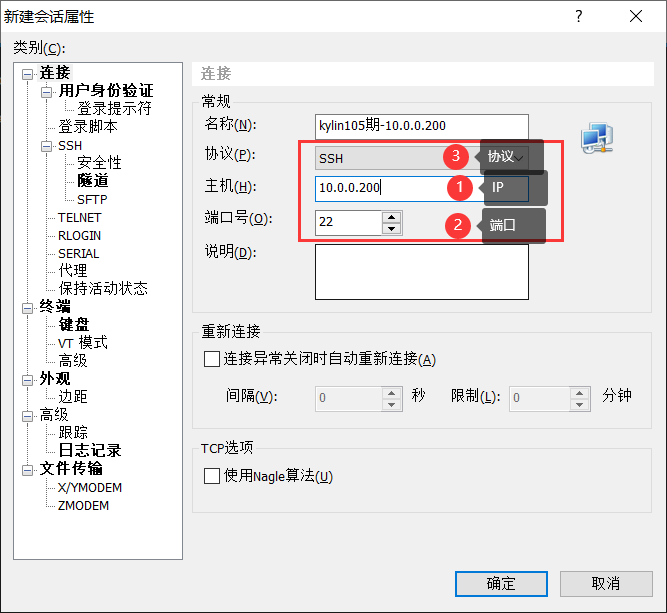Select SERIAL tree item
The height and width of the screenshot is (613, 667).
(78, 254)
